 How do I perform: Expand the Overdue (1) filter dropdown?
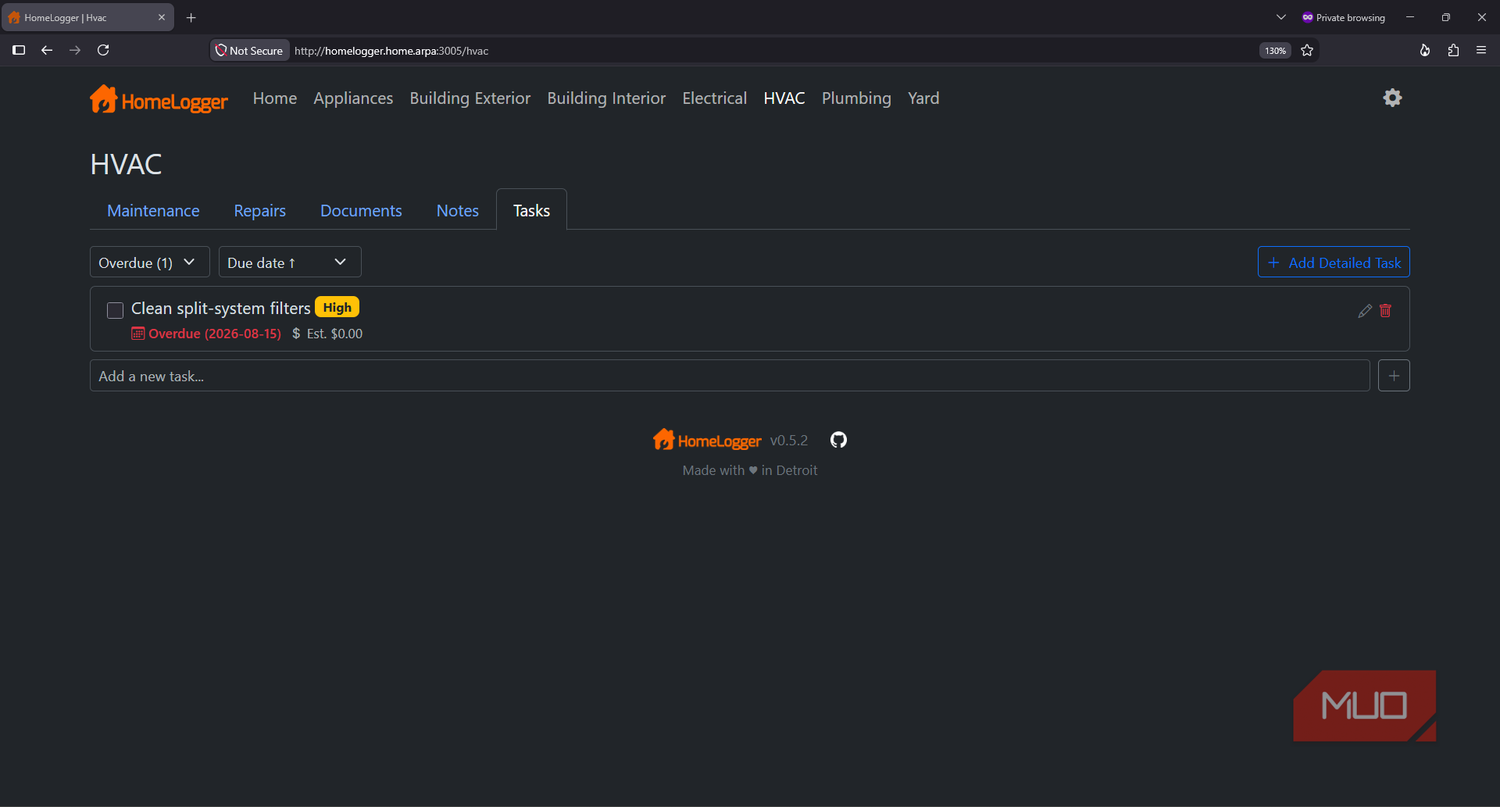[x=150, y=262]
